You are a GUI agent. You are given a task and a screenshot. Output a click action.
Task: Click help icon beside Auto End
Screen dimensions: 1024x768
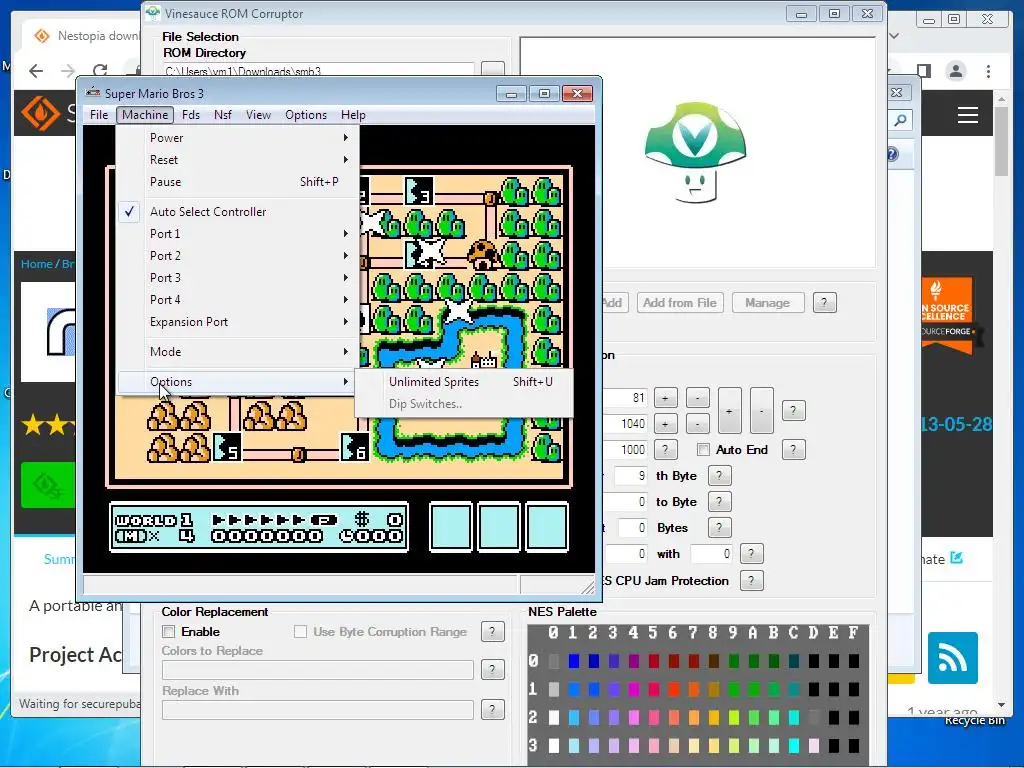point(793,449)
